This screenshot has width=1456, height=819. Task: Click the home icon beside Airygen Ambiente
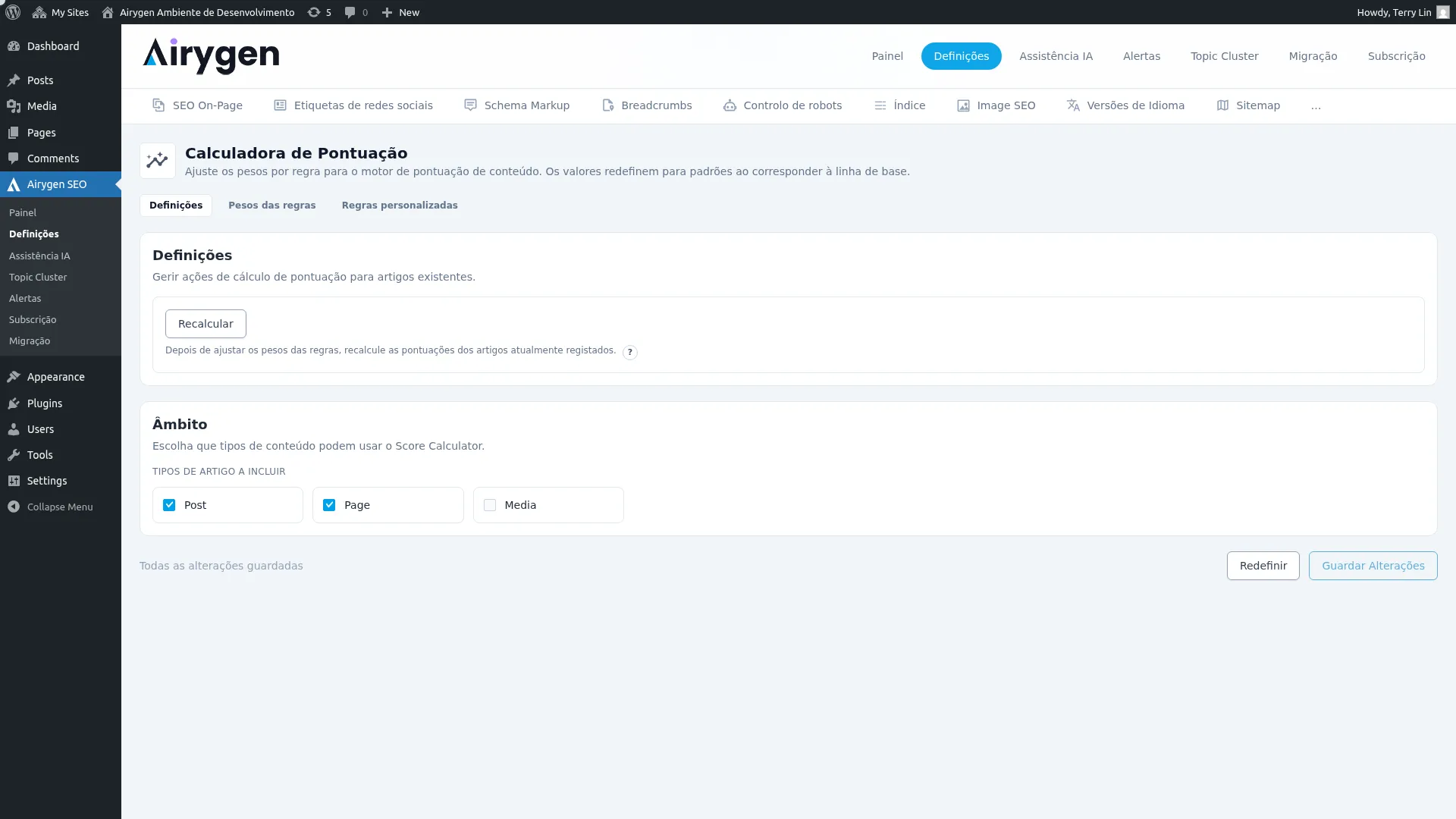tap(108, 12)
